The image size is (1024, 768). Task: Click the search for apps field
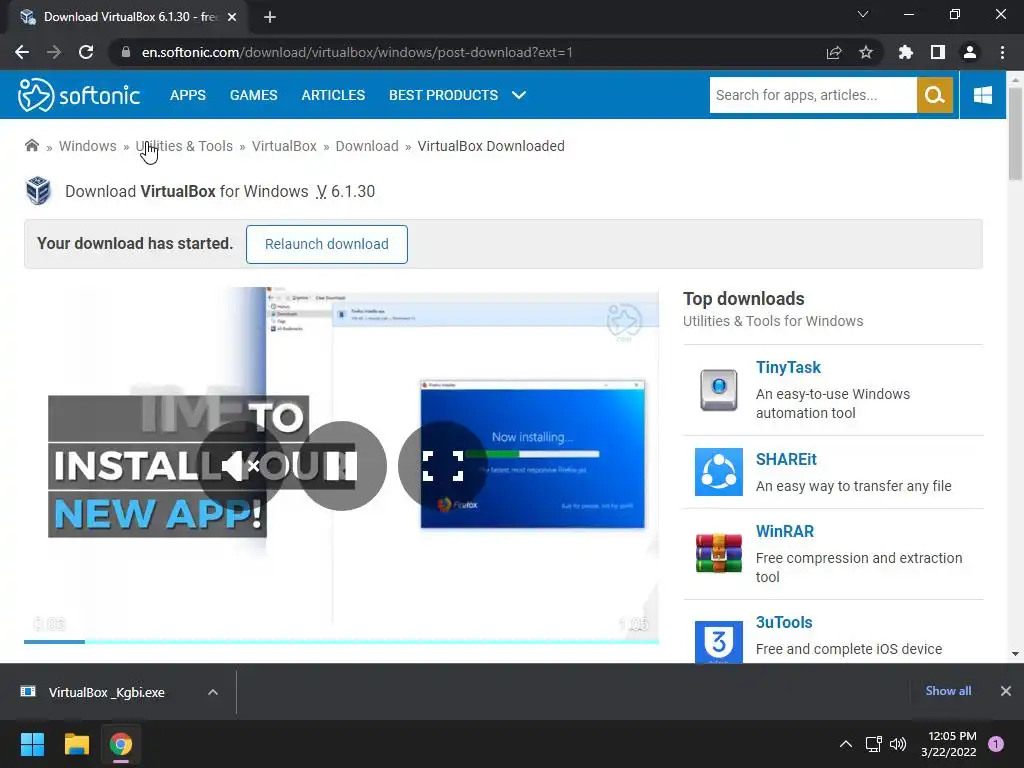pyautogui.click(x=813, y=95)
